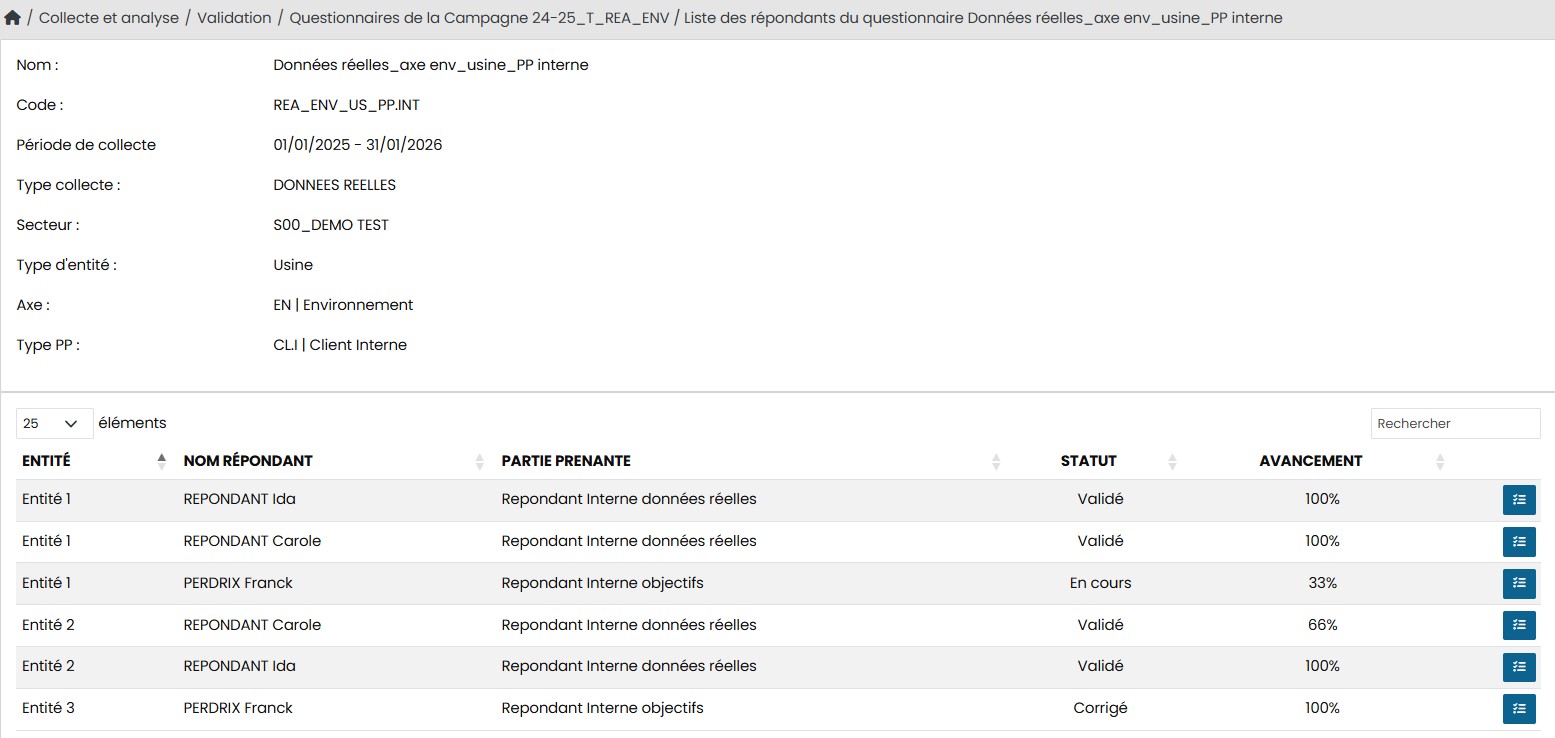Viewport: 1555px width, 738px height.
Task: Open Questionnaires de la Campagne 24-25_T_REA_ENV link
Action: click(x=479, y=18)
